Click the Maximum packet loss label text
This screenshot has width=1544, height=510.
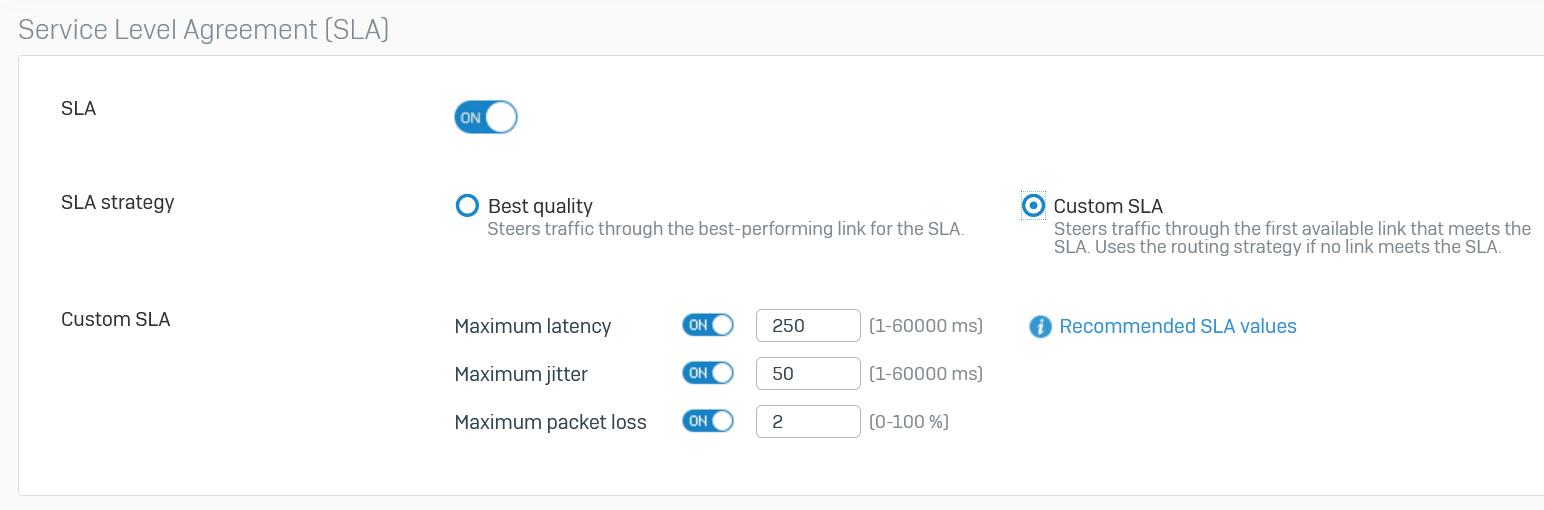point(550,423)
